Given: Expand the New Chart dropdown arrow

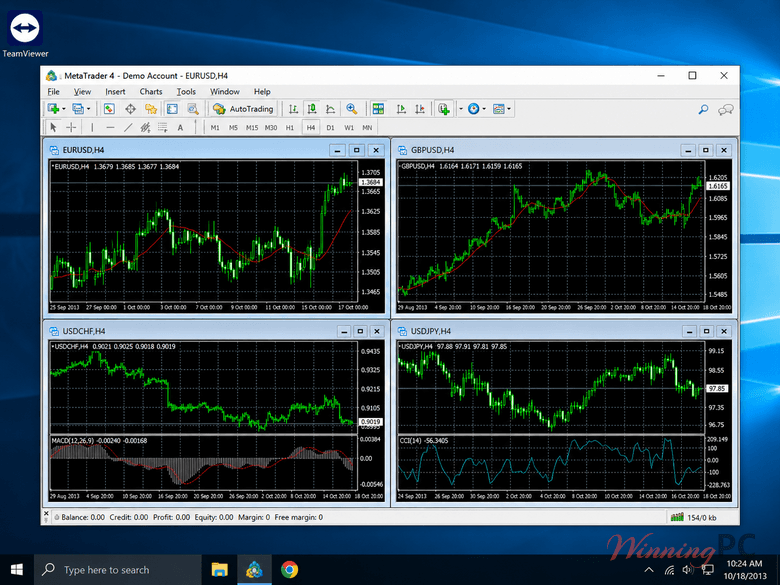Looking at the screenshot, I should click(64, 108).
